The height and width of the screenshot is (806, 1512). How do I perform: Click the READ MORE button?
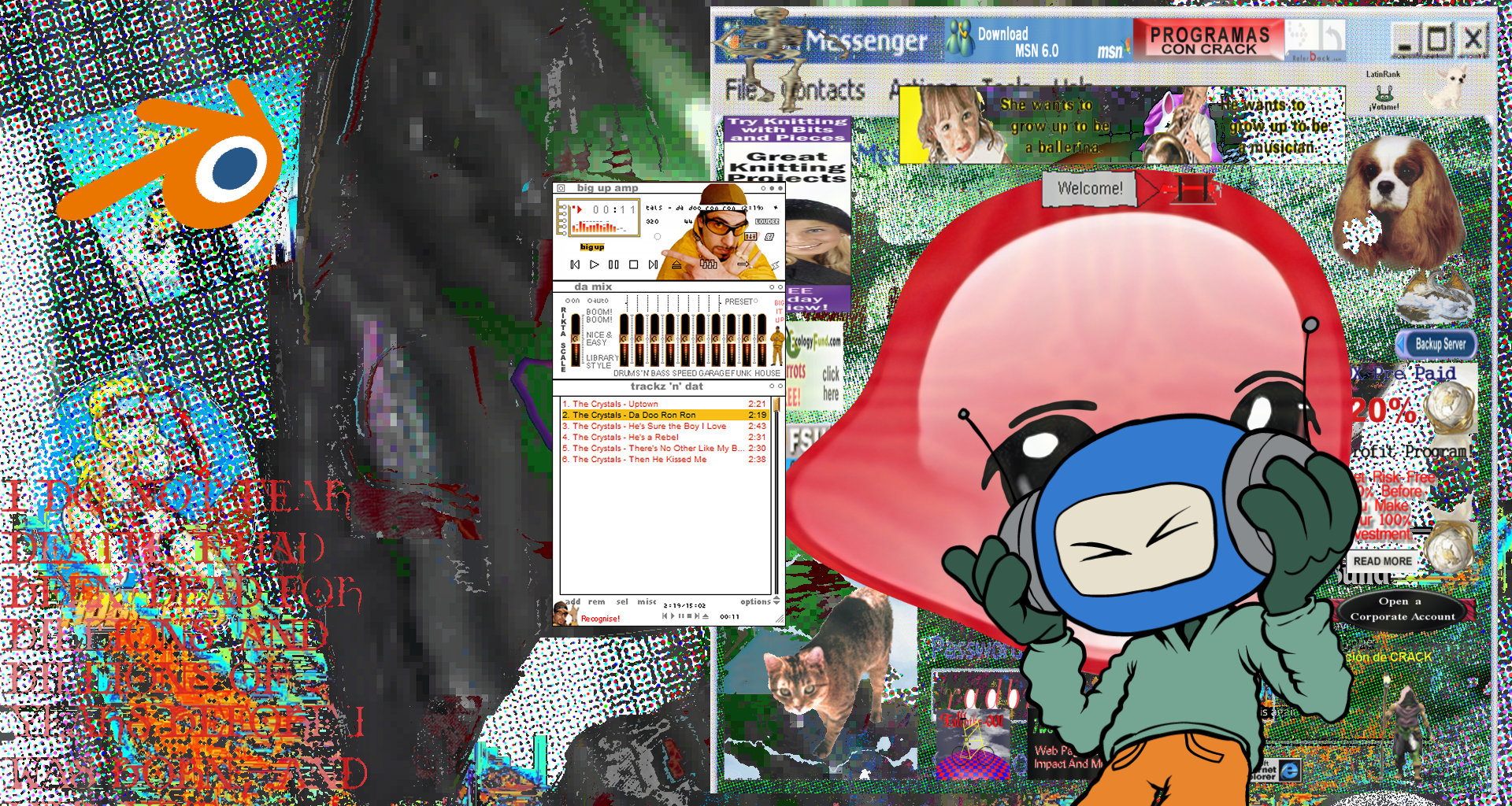point(1382,561)
